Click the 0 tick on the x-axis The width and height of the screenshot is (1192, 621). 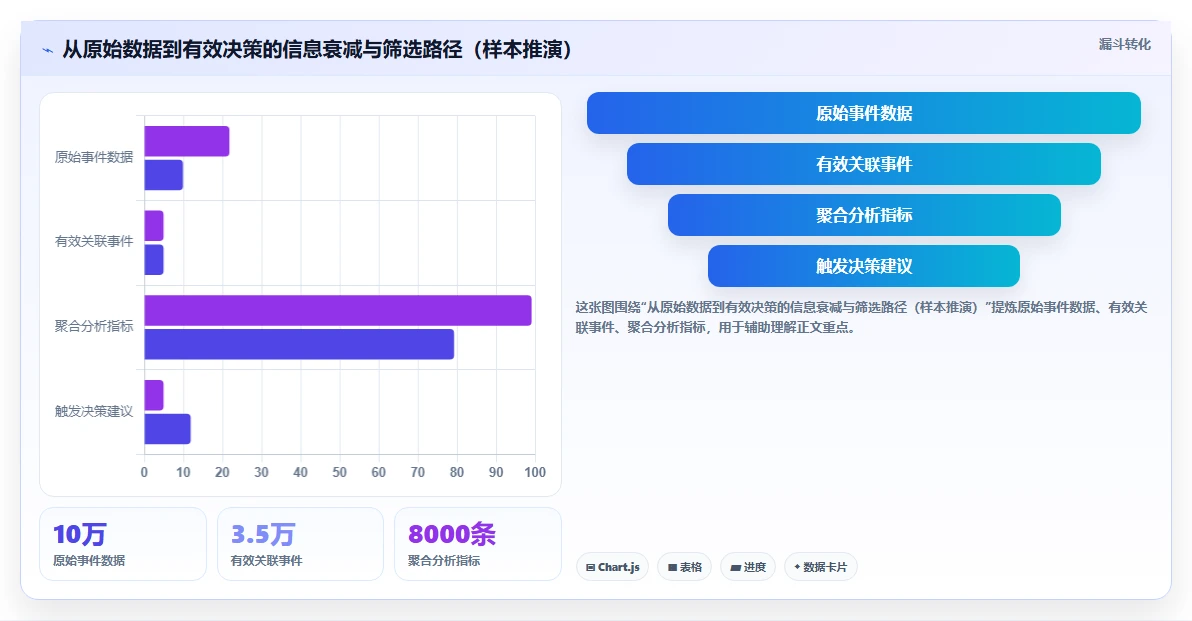click(144, 472)
